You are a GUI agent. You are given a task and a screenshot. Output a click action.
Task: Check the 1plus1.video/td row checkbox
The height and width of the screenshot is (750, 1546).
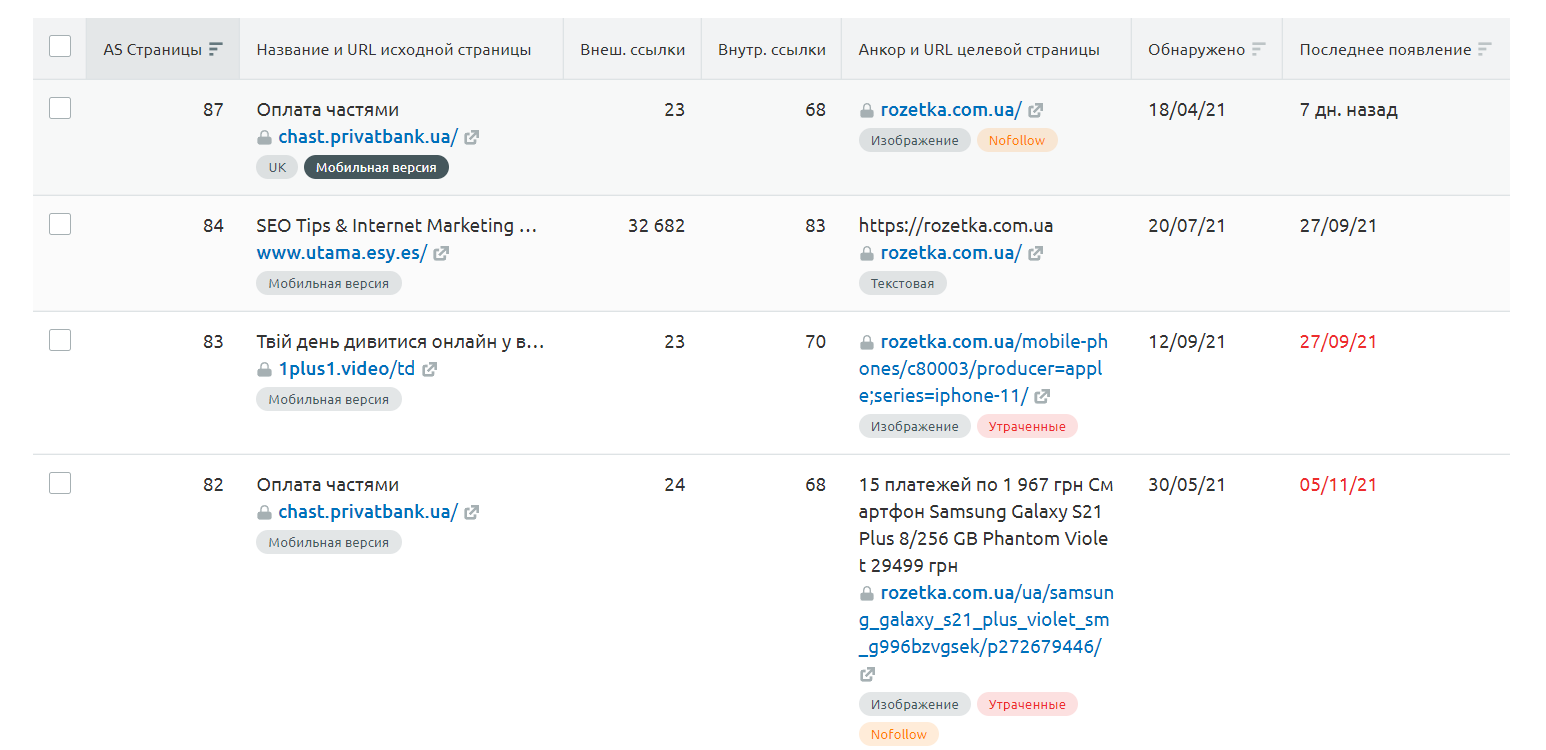[60, 340]
